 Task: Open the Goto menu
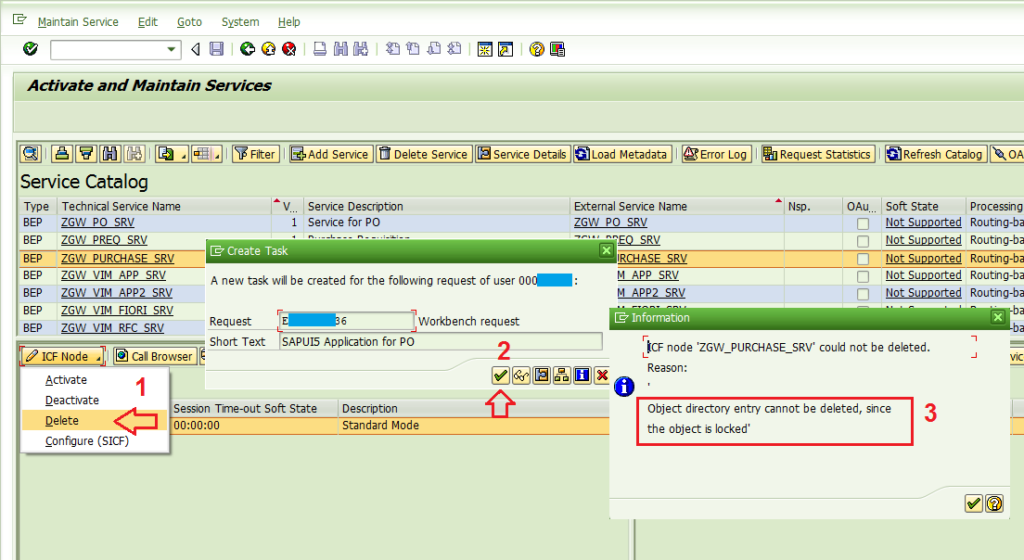(x=189, y=22)
